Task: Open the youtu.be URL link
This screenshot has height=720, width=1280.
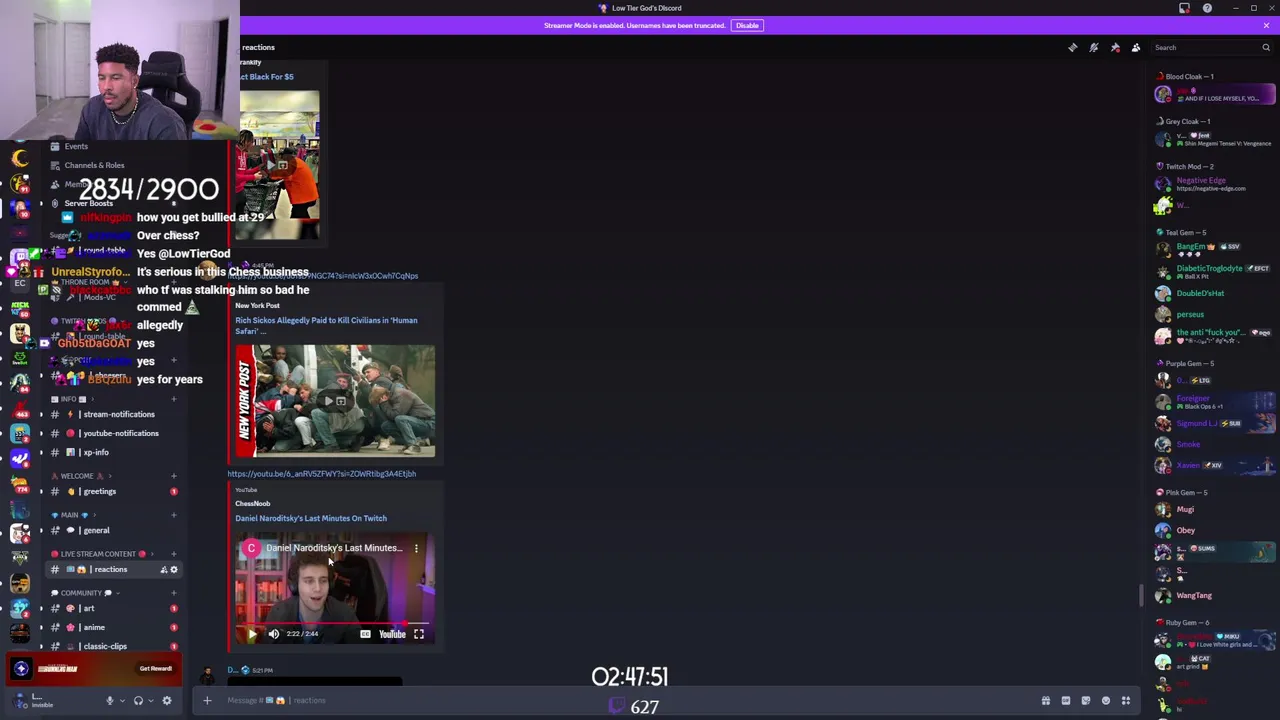Action: click(x=321, y=474)
